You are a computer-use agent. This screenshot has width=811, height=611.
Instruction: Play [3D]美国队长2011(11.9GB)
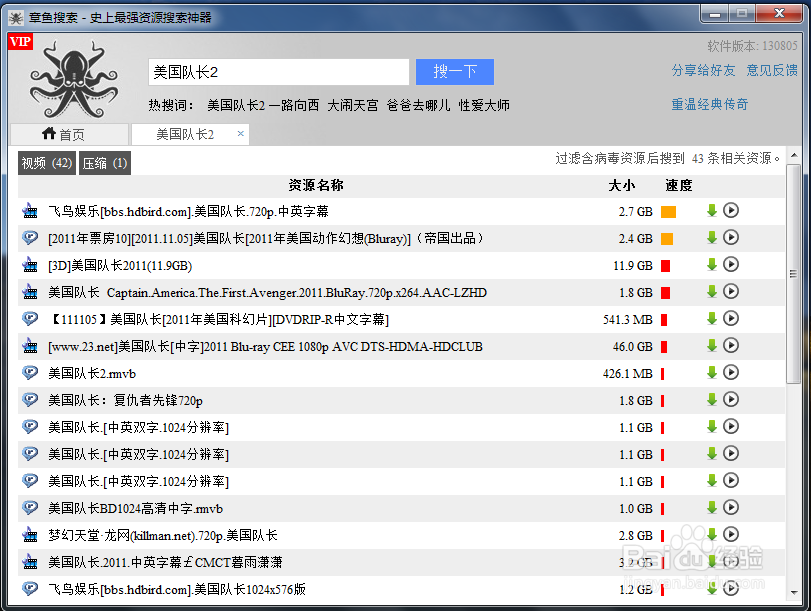(x=731, y=264)
